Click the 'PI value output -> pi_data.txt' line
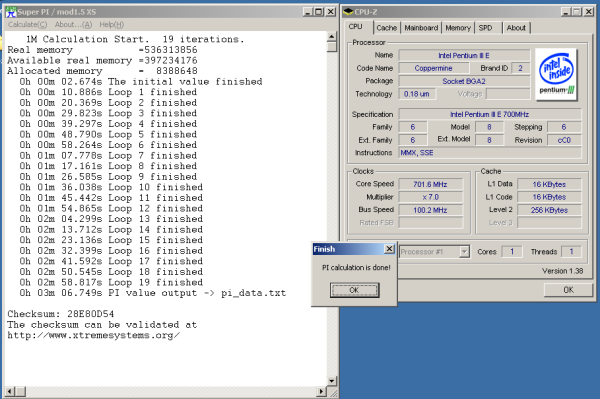600x399 pixels. [153, 293]
